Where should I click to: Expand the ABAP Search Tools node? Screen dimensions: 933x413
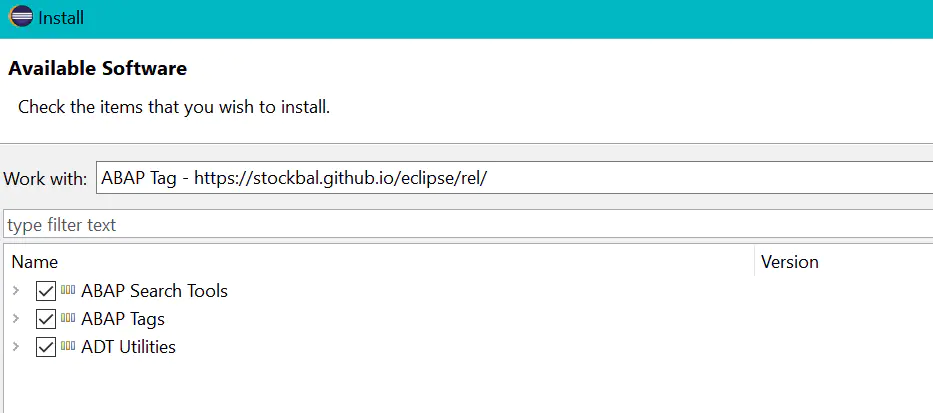tap(16, 290)
